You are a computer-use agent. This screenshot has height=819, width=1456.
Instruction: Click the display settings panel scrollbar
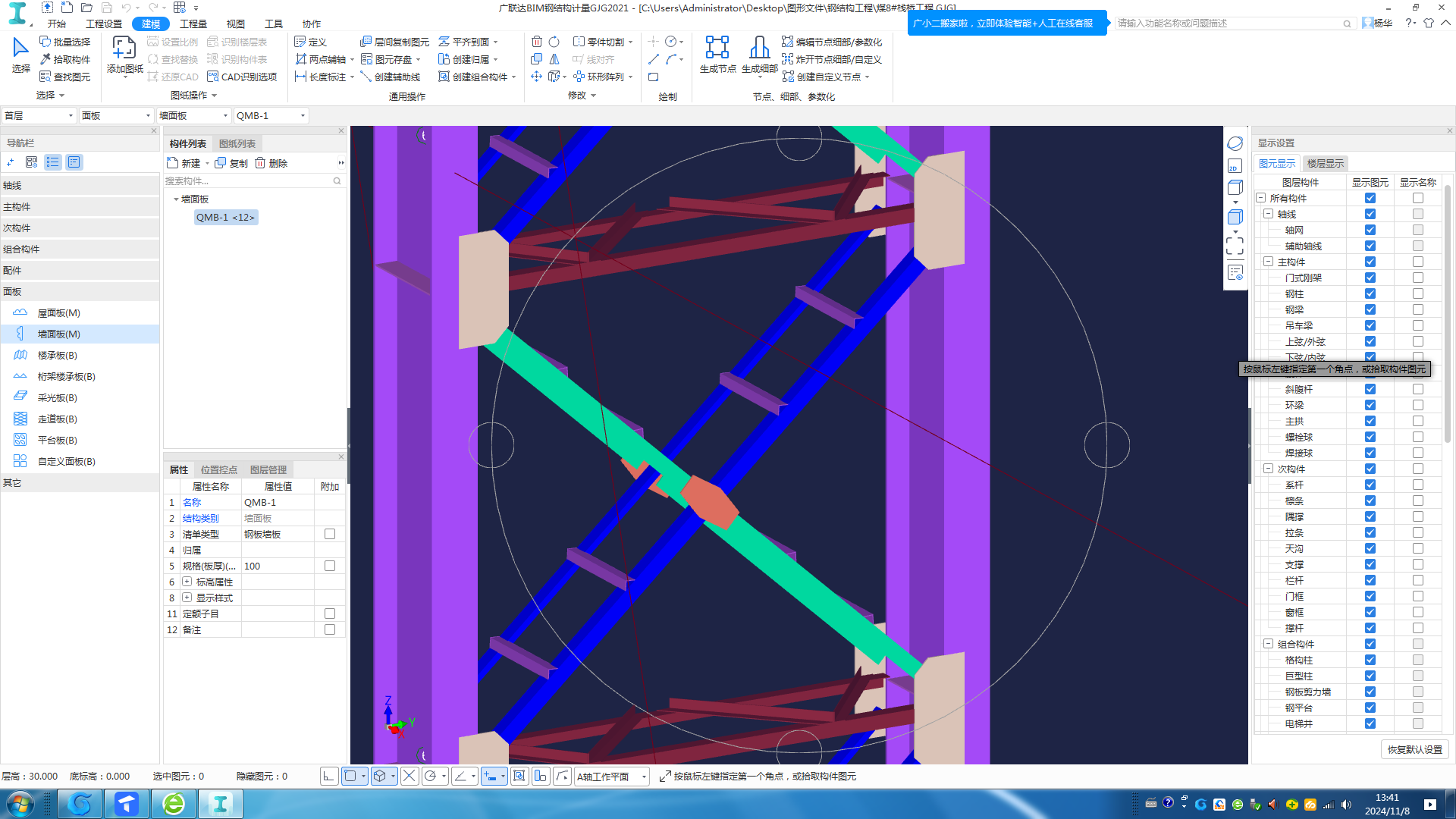click(x=1448, y=312)
